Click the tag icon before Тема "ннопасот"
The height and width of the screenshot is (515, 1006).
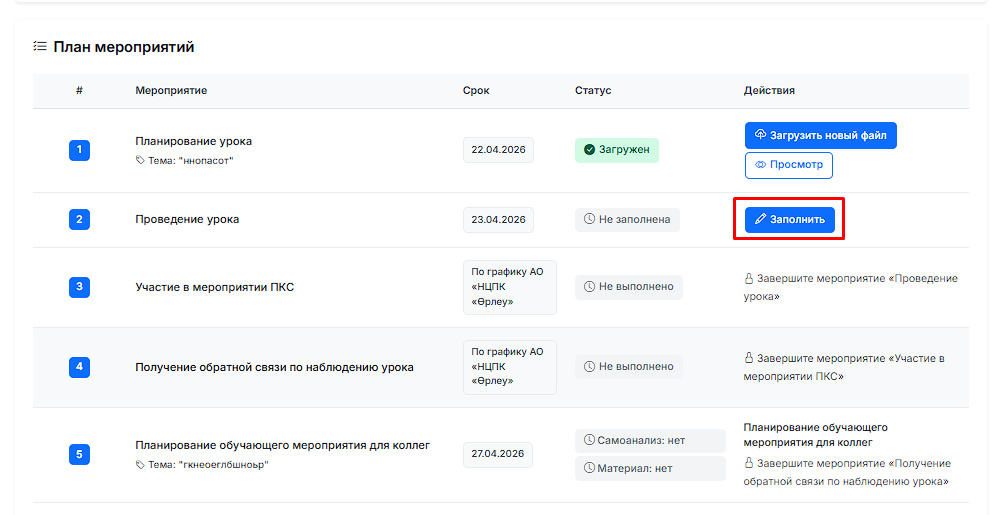(x=140, y=160)
